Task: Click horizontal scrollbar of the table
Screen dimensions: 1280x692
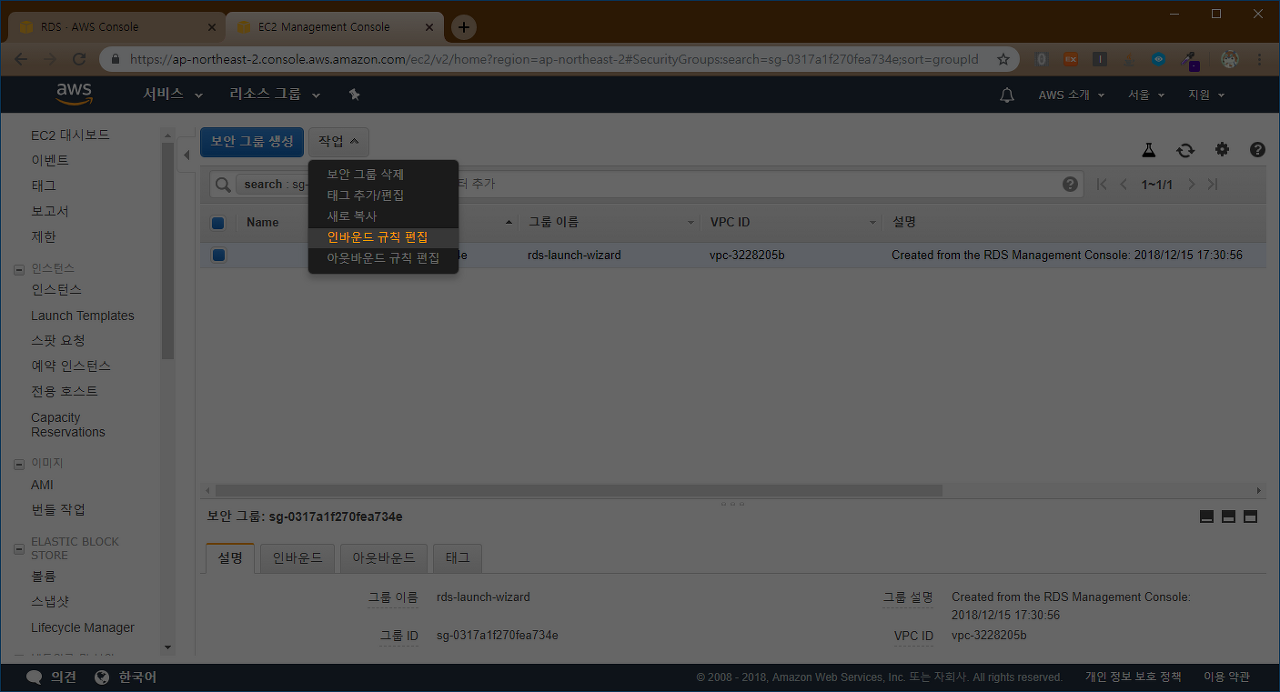Action: (x=578, y=491)
